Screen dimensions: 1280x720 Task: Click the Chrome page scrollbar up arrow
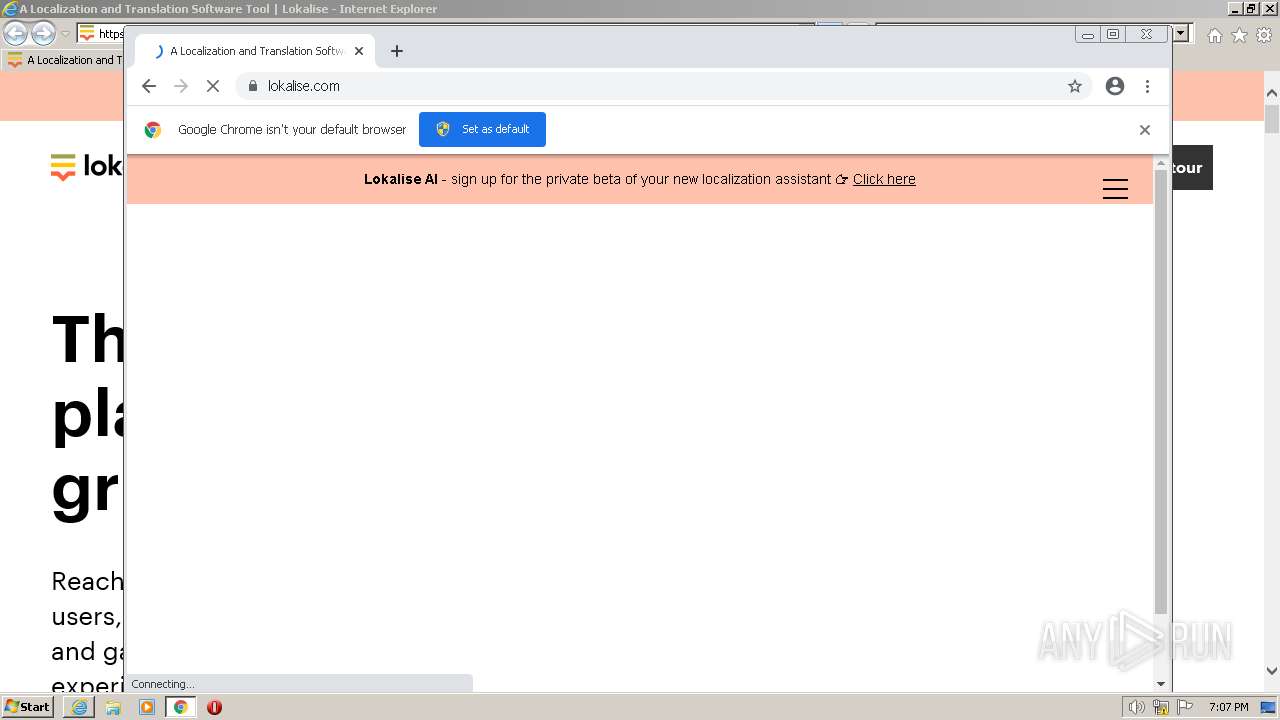[x=1161, y=162]
